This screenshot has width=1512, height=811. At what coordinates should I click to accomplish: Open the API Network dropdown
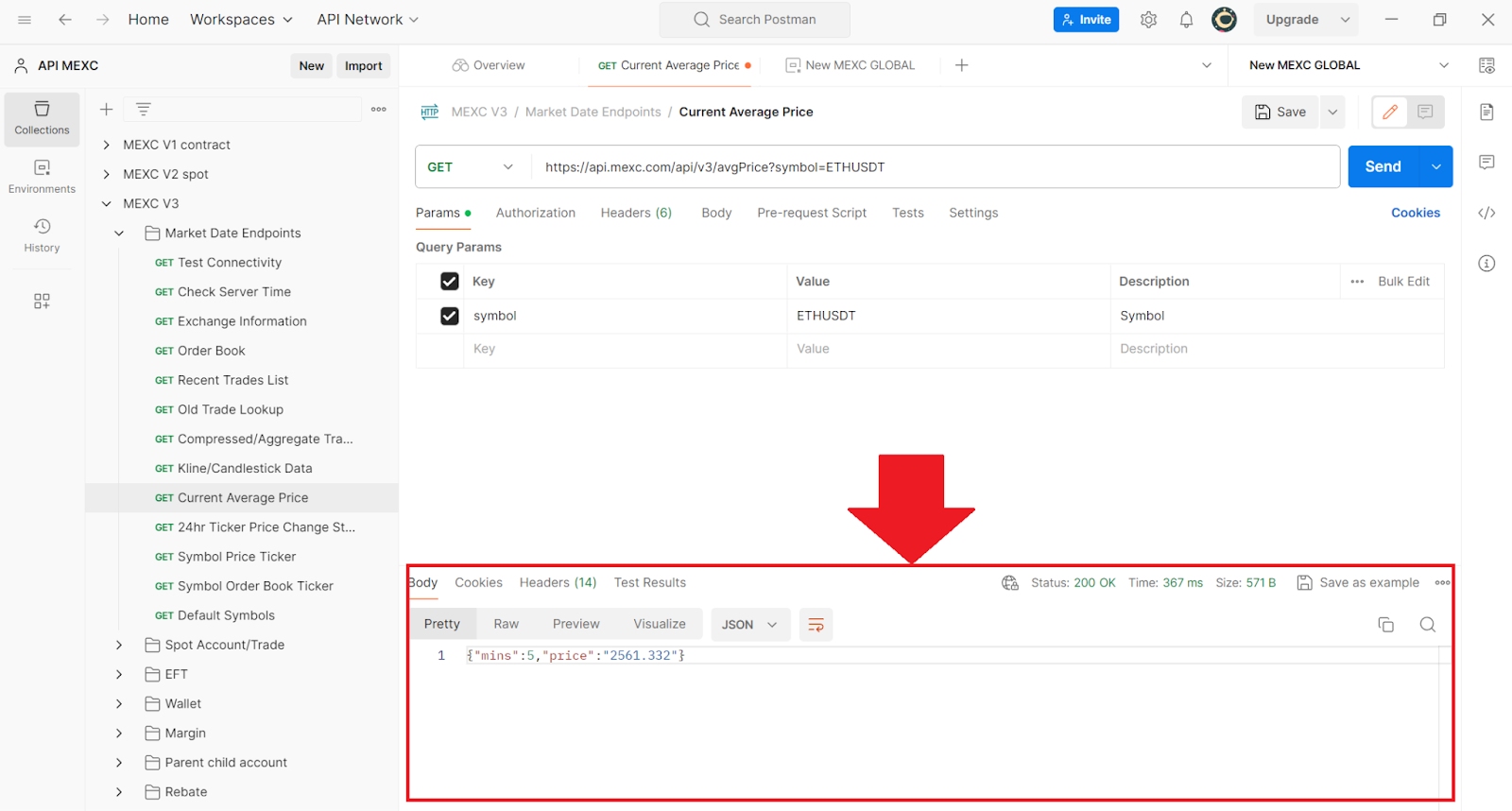point(368,20)
